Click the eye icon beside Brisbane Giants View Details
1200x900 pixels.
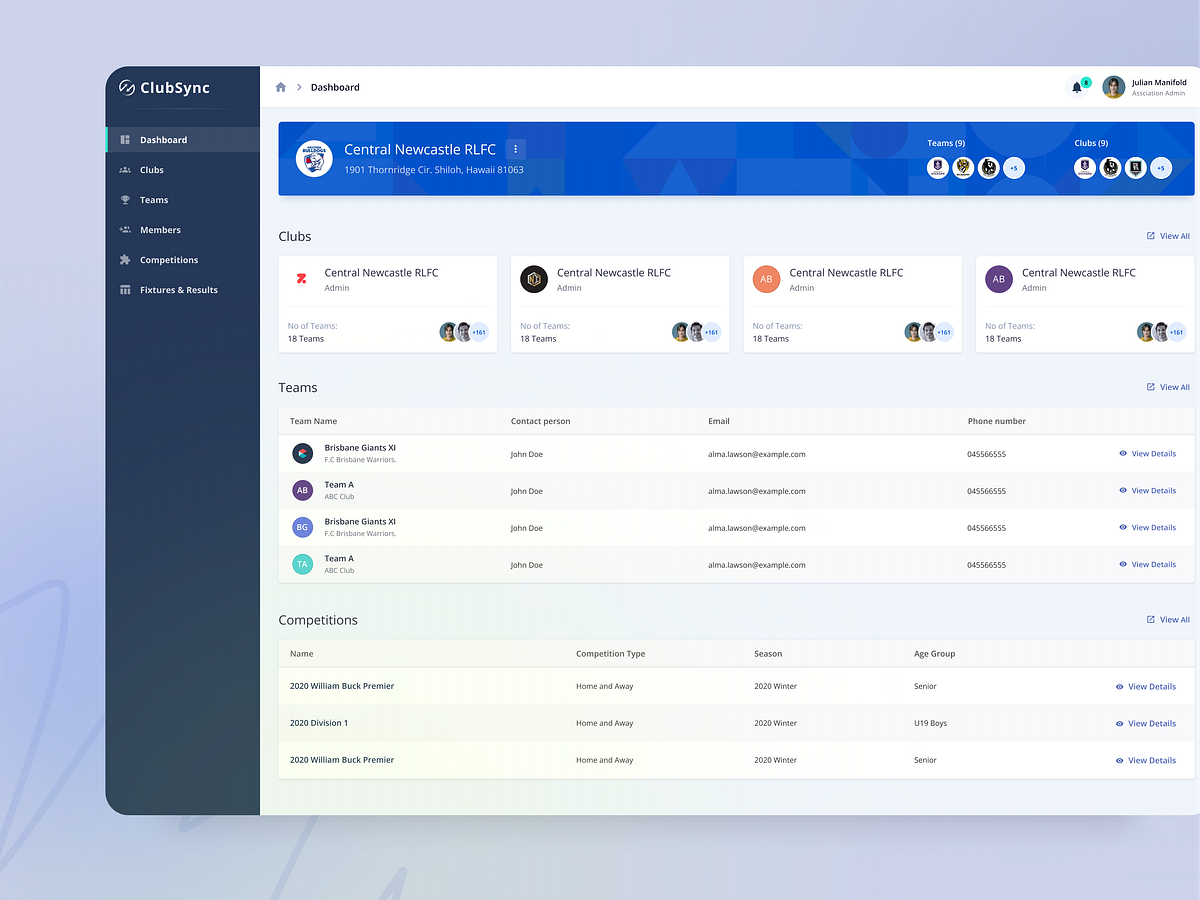(1122, 453)
